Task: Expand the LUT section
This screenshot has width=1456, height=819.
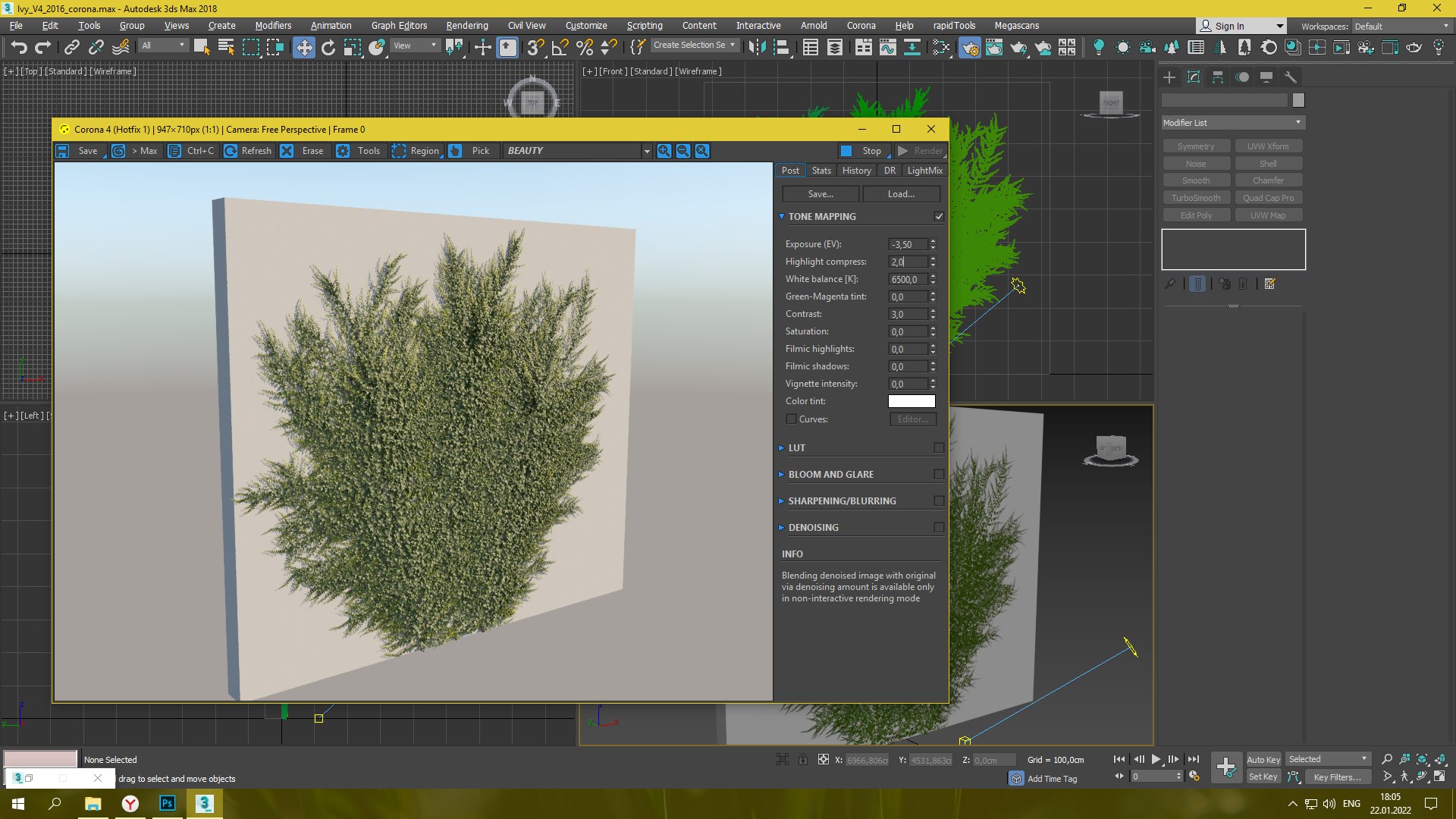Action: click(x=781, y=448)
